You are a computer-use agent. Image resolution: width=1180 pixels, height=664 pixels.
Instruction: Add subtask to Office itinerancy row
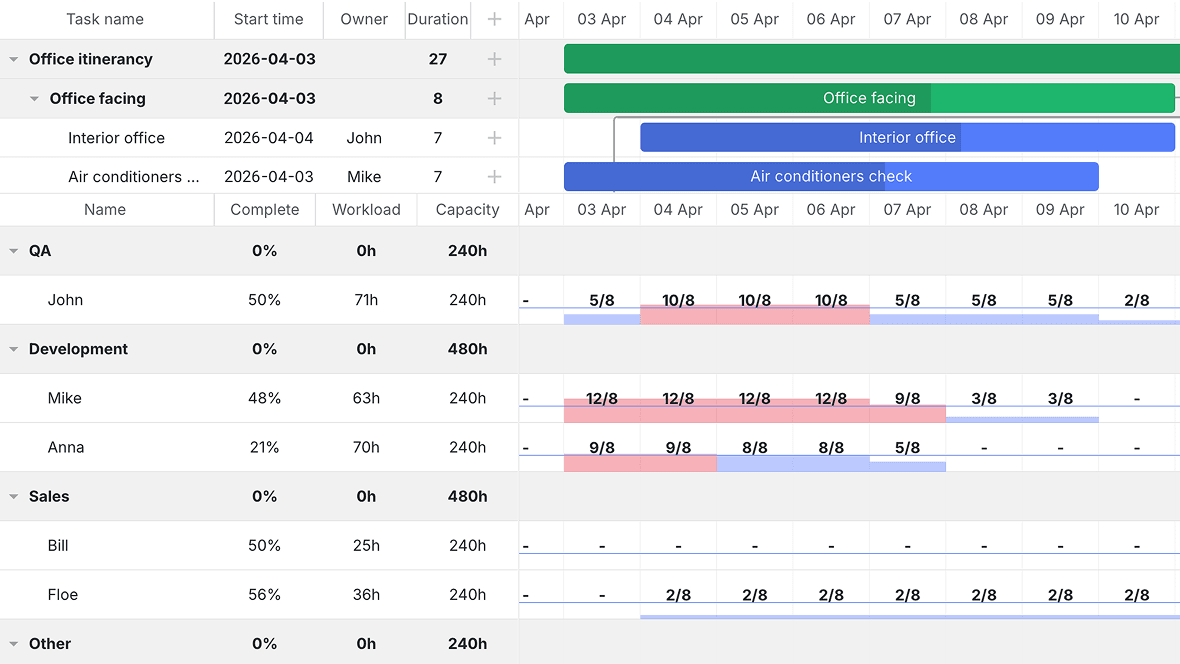tap(494, 59)
